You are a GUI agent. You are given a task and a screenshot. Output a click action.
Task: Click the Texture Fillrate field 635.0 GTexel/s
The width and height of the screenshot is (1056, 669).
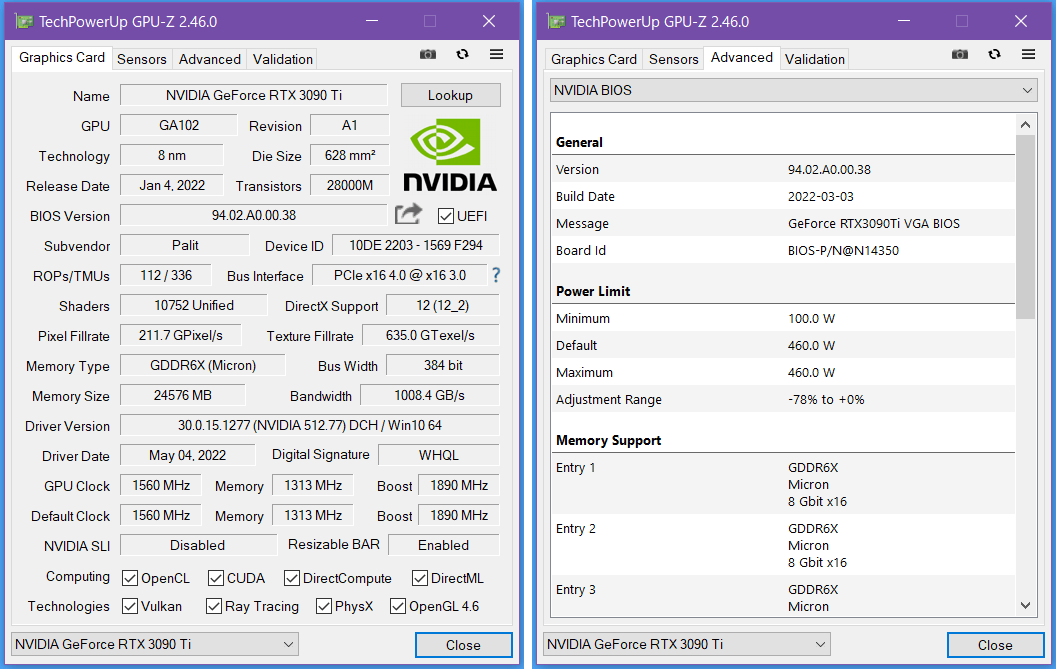point(430,335)
